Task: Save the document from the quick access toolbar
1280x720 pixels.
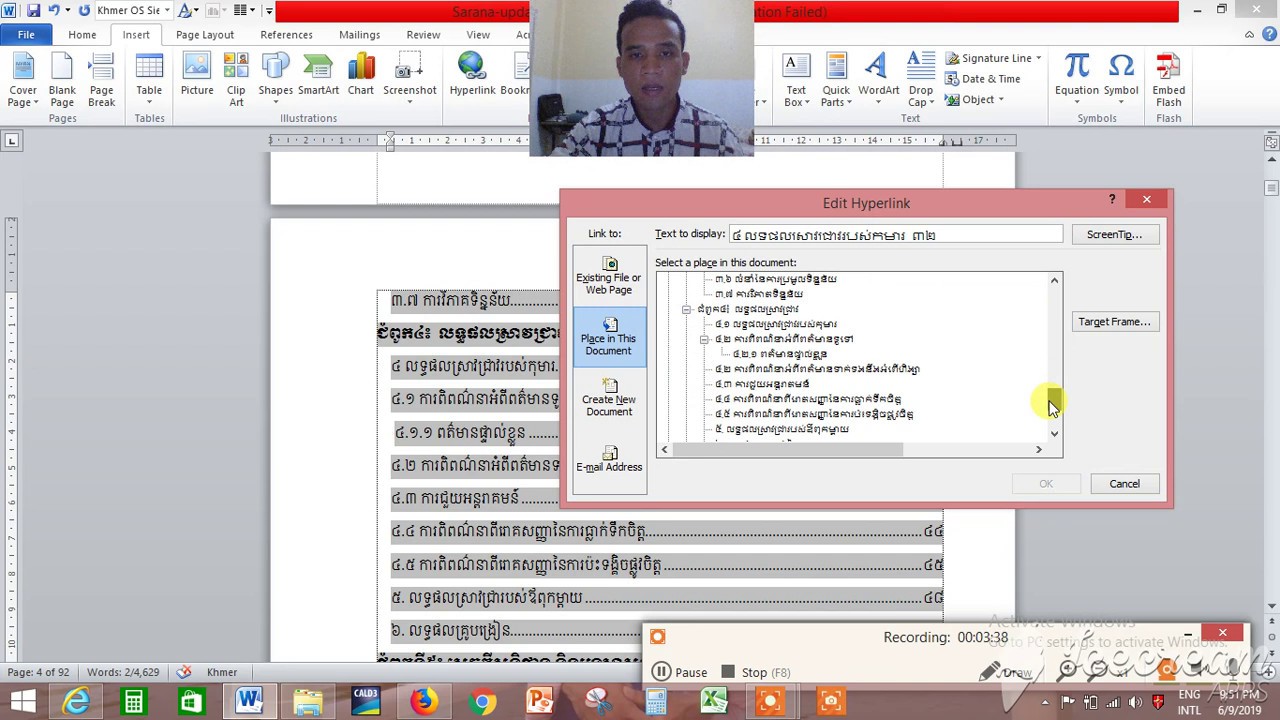Action: 34,11
